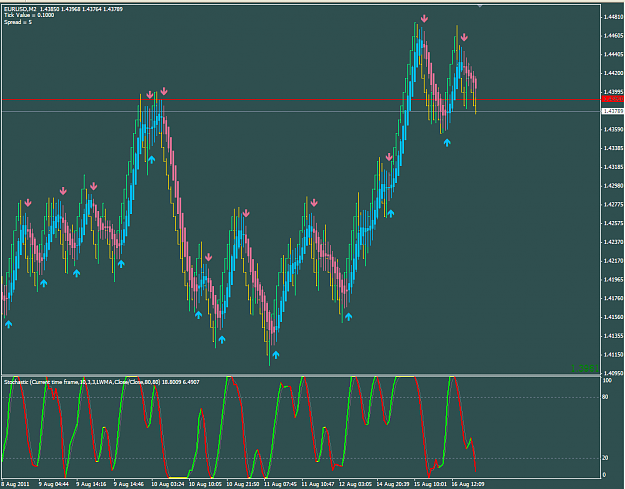Click the green 1.3961 value text
The image size is (625, 489).
tap(584, 368)
